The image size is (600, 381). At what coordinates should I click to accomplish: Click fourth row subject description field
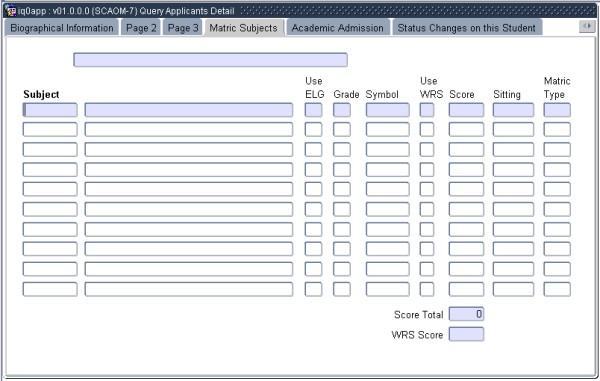click(x=189, y=169)
